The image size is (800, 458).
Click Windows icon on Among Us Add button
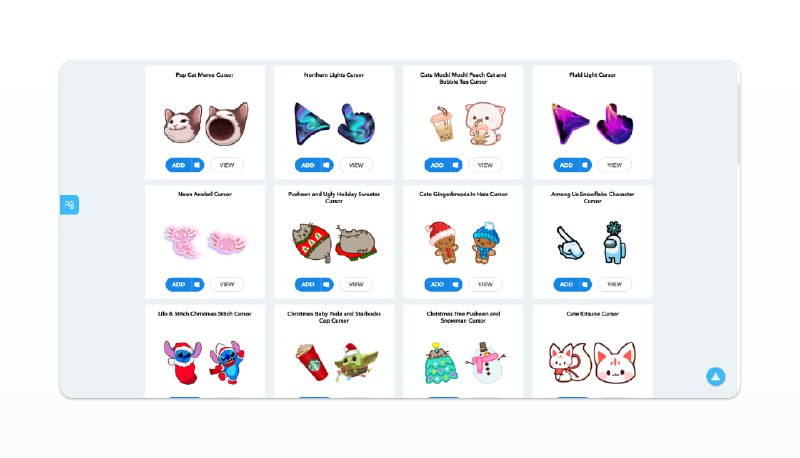[x=585, y=284]
